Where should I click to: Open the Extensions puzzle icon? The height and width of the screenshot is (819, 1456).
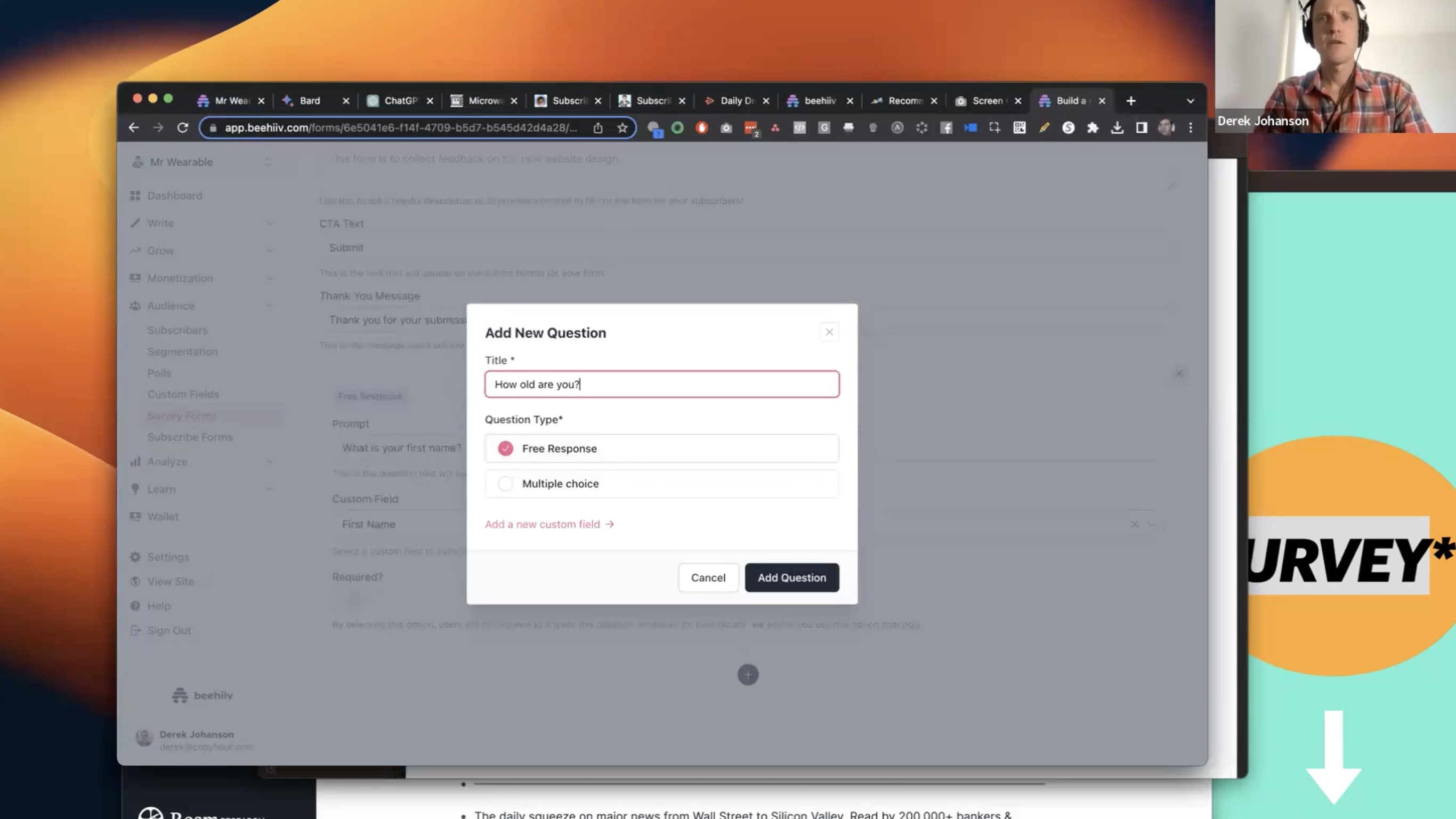tap(1093, 128)
